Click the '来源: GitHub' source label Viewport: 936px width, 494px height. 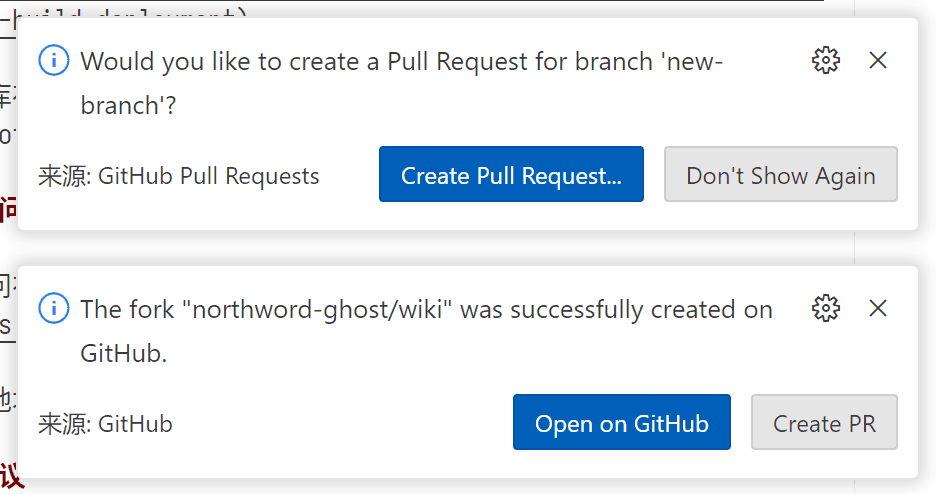[105, 424]
